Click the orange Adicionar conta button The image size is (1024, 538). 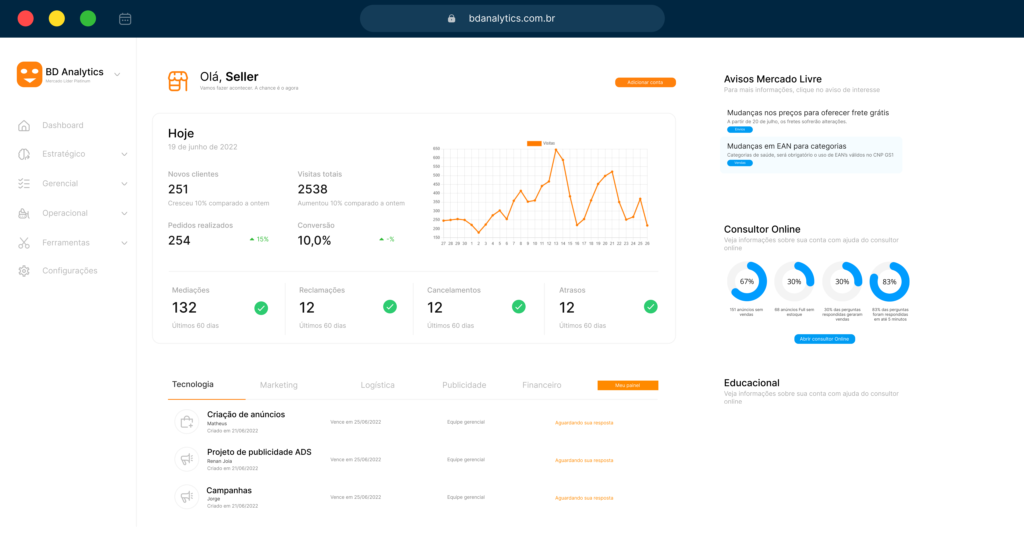(645, 82)
